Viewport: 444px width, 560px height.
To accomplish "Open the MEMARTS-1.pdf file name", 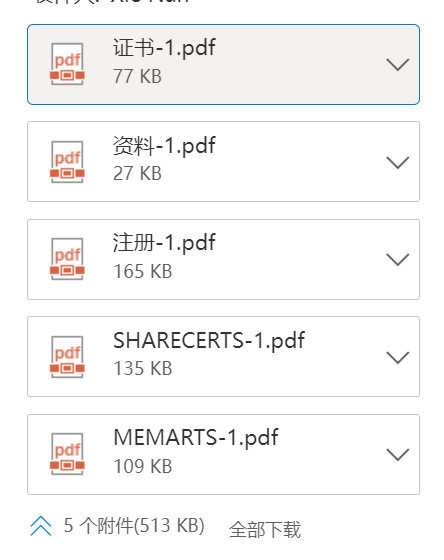I will point(196,438).
